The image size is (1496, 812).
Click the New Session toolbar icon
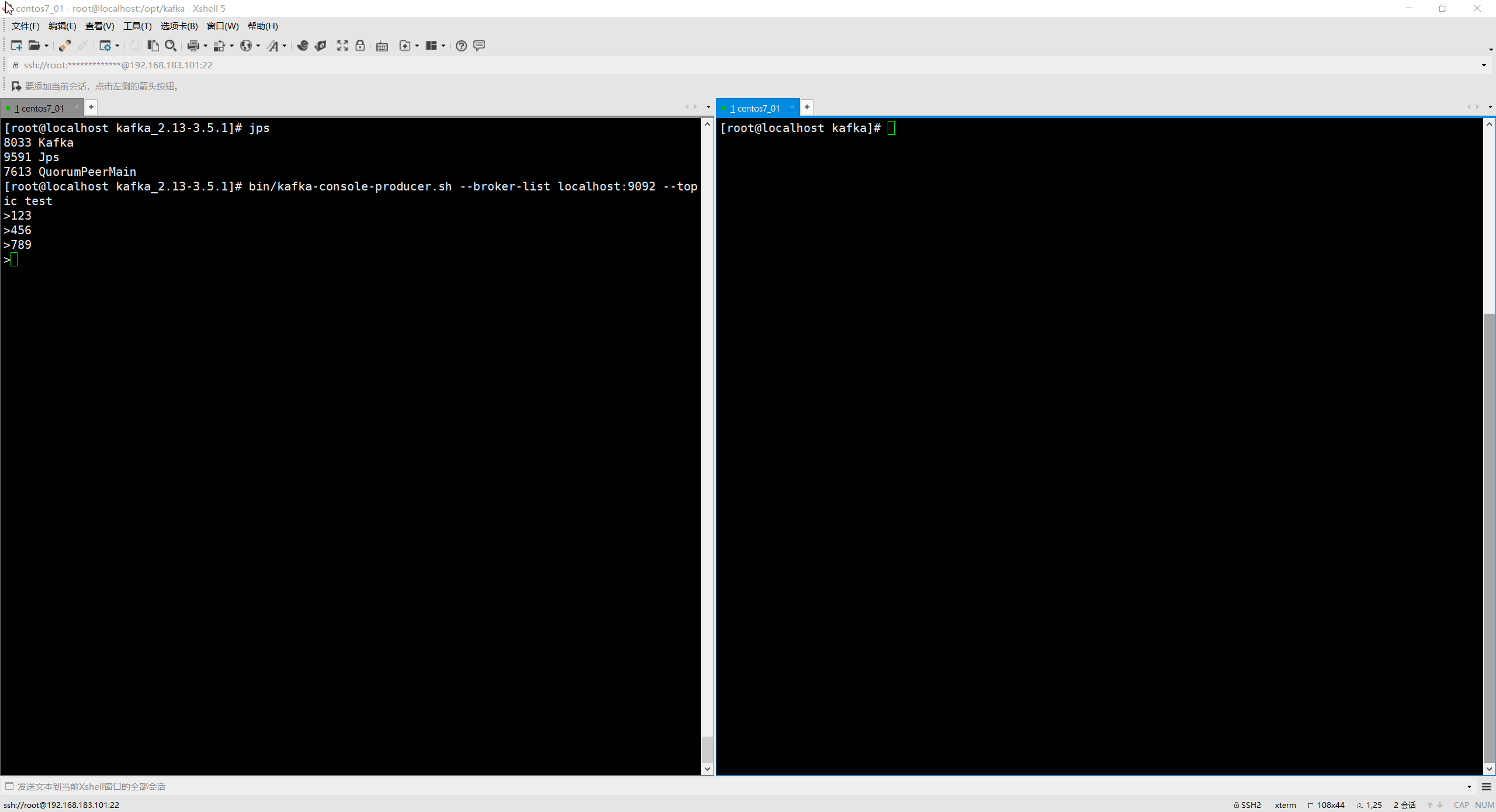tap(16, 46)
